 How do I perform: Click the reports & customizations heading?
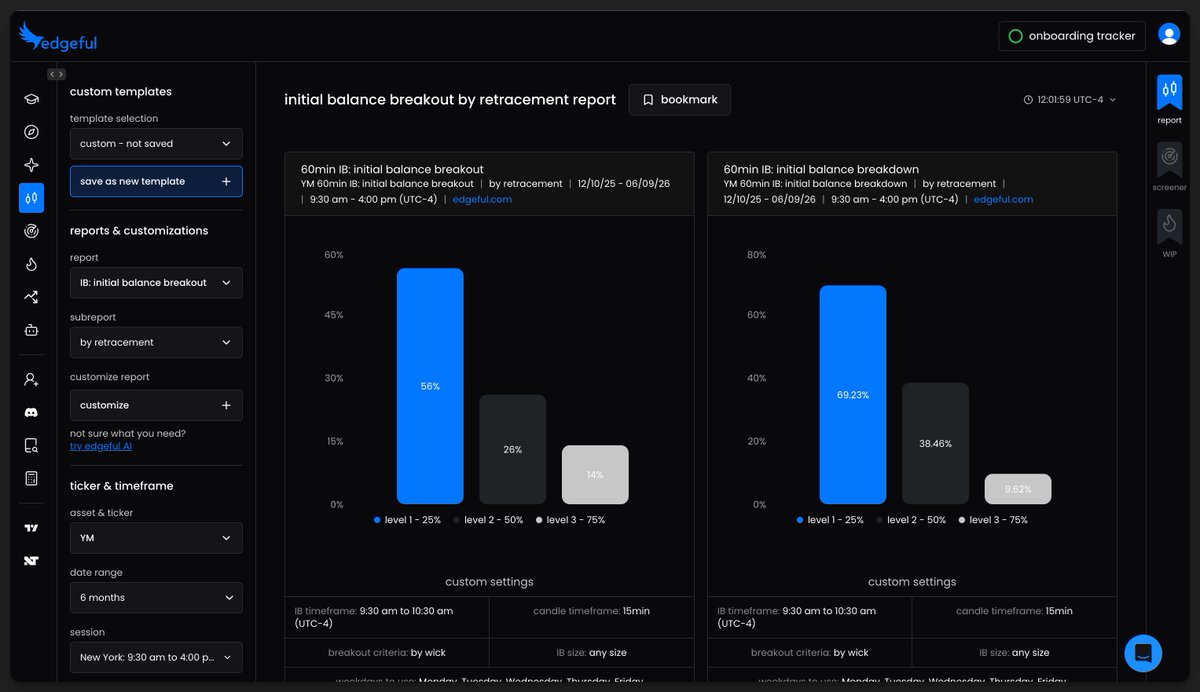pos(139,231)
